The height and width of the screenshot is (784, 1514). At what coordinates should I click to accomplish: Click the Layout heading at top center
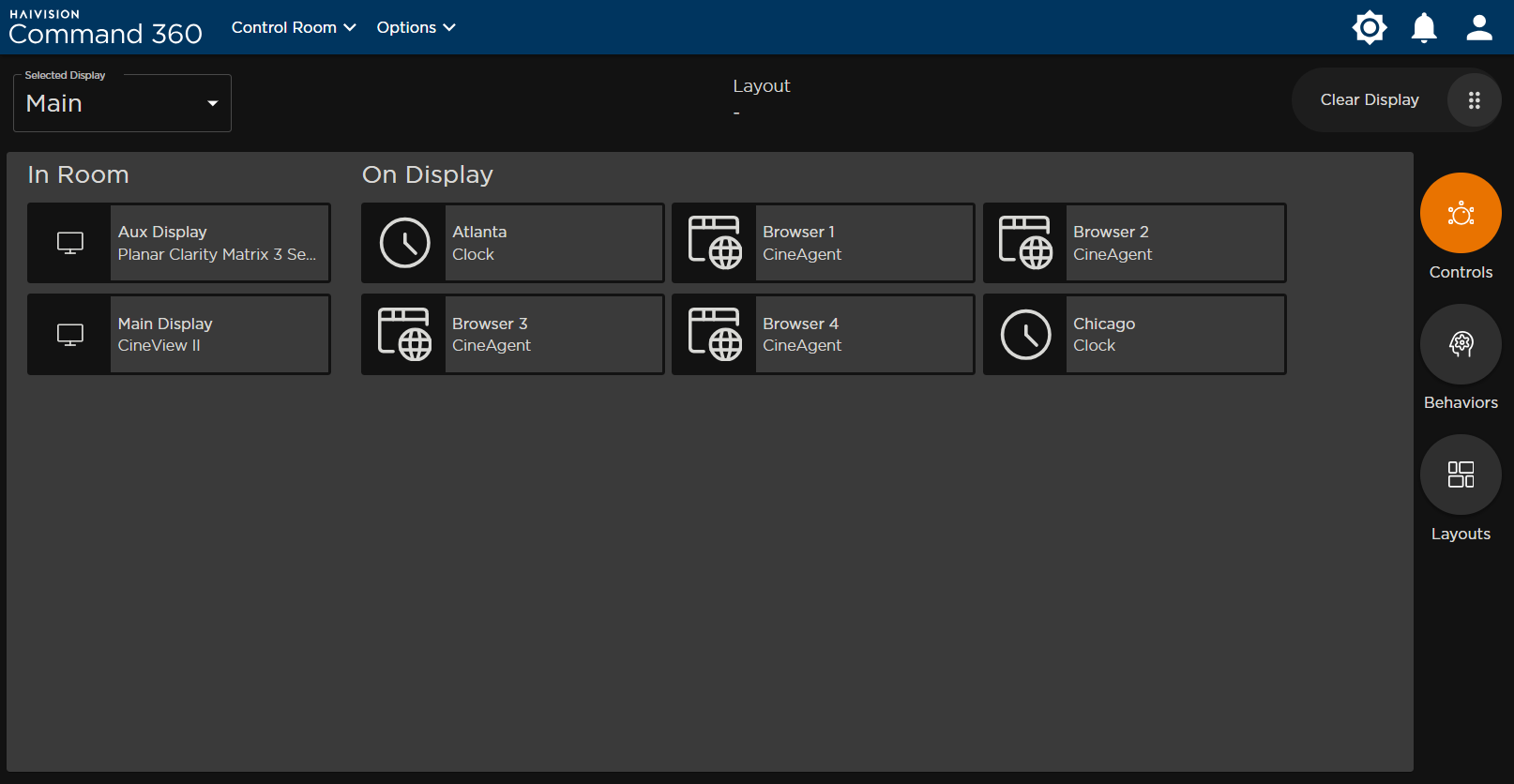coord(762,86)
